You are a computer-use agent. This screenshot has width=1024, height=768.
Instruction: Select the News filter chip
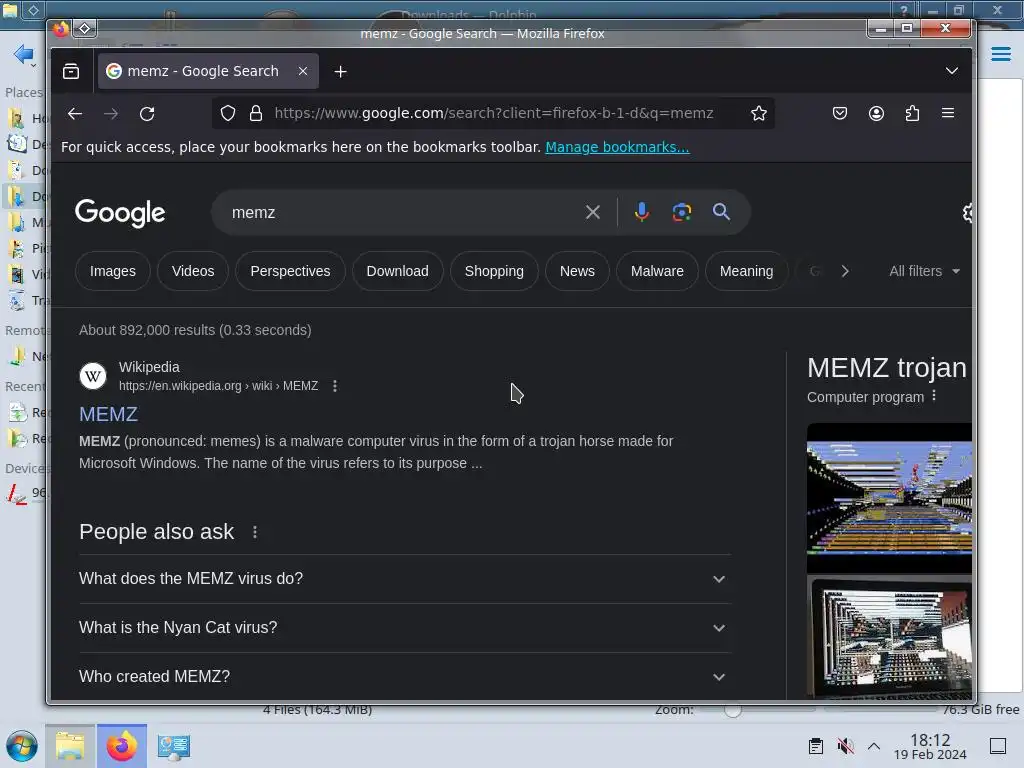(577, 271)
